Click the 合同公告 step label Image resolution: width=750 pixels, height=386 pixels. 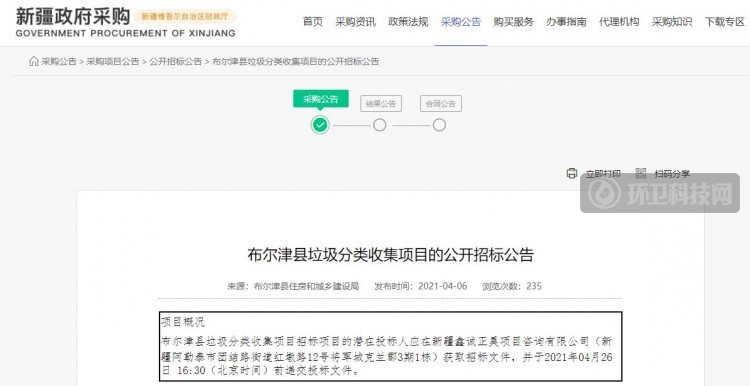[441, 104]
